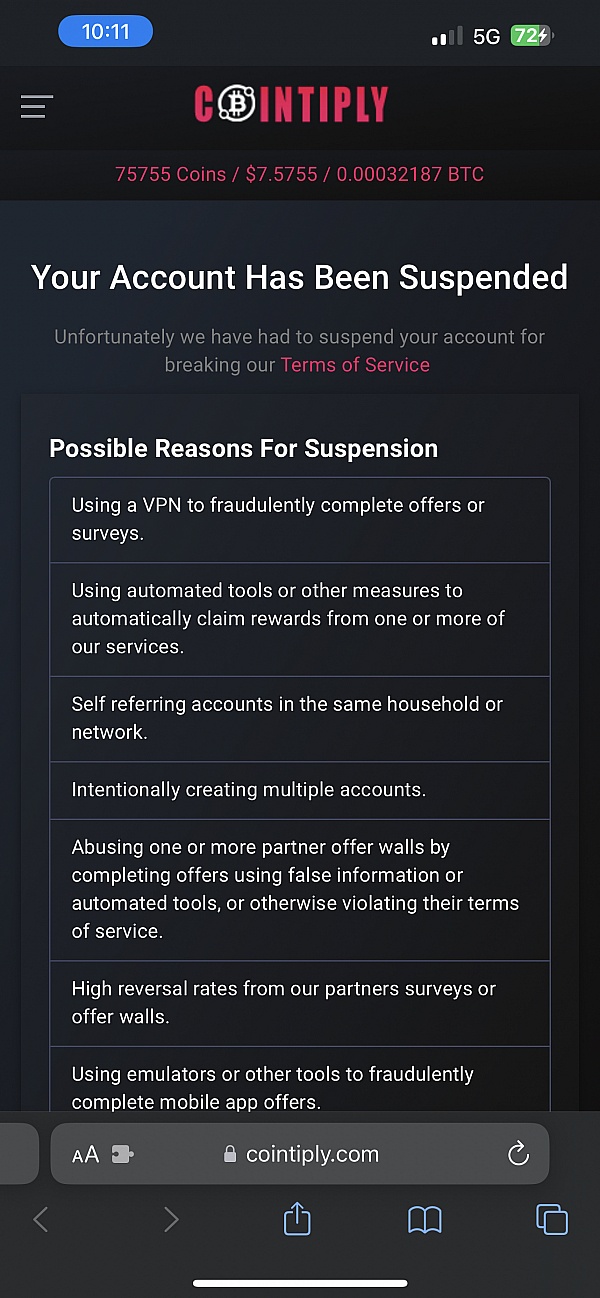Select 'Self referring accounts' reason row
This screenshot has height=1298, width=600.
point(300,719)
